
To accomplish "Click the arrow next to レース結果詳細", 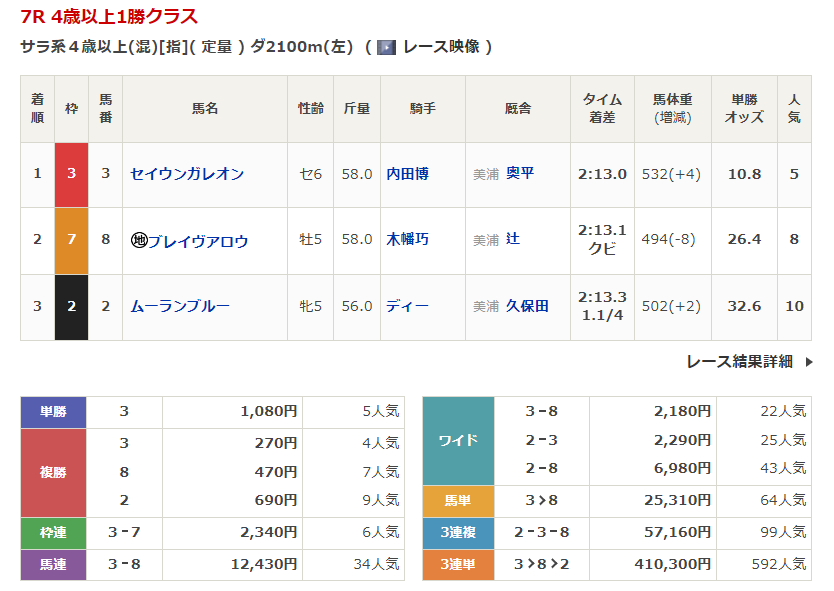I will [809, 362].
